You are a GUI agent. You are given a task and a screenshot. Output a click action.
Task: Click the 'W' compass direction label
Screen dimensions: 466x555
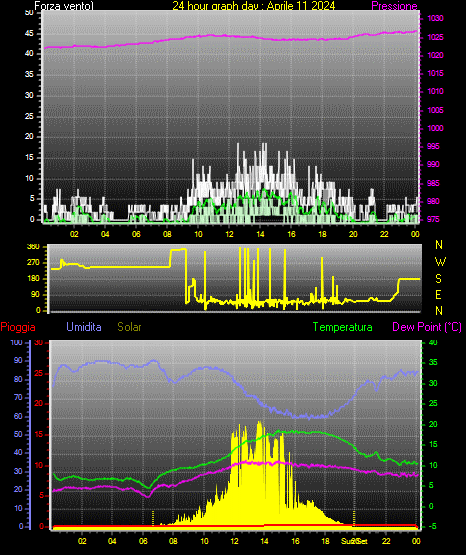440,262
